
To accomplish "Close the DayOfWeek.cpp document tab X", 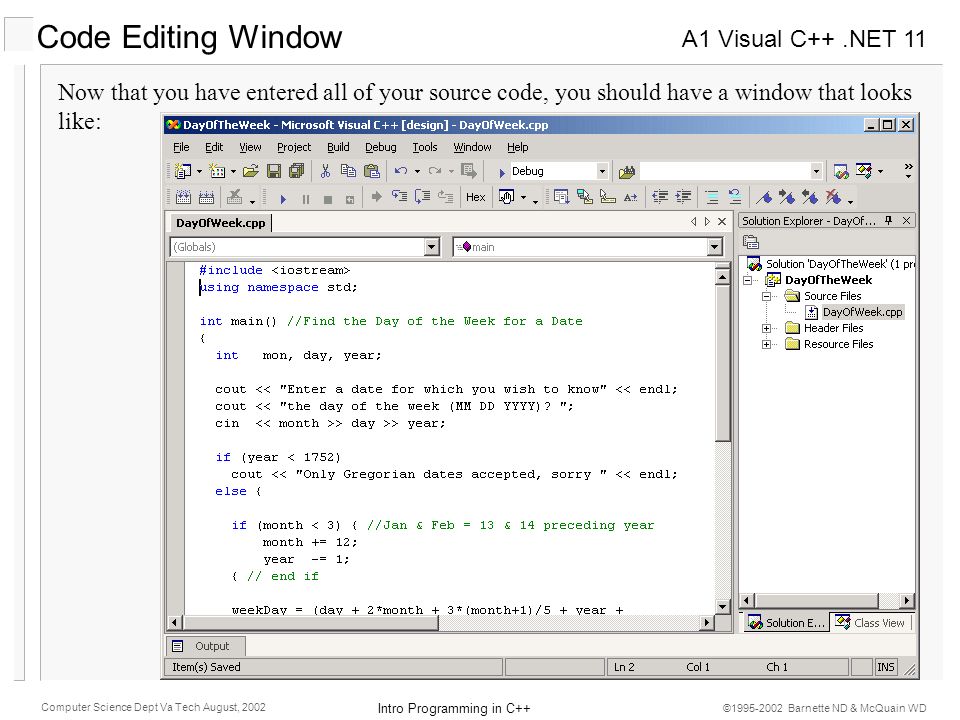I will pyautogui.click(x=722, y=221).
